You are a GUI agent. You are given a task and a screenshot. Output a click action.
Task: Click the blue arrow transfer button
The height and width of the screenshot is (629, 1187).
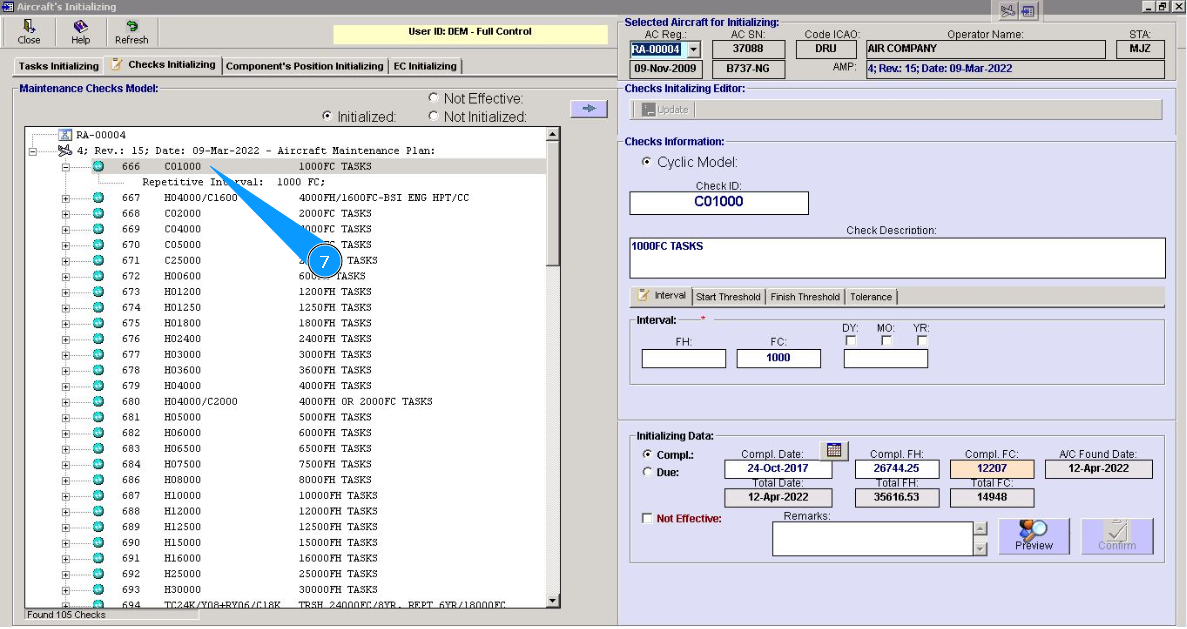[589, 109]
